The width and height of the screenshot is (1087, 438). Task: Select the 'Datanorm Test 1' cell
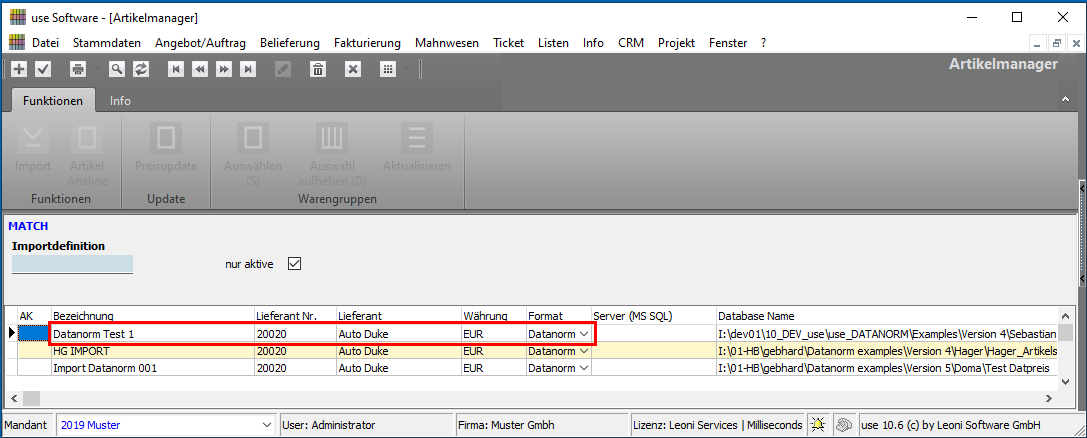pyautogui.click(x=152, y=334)
